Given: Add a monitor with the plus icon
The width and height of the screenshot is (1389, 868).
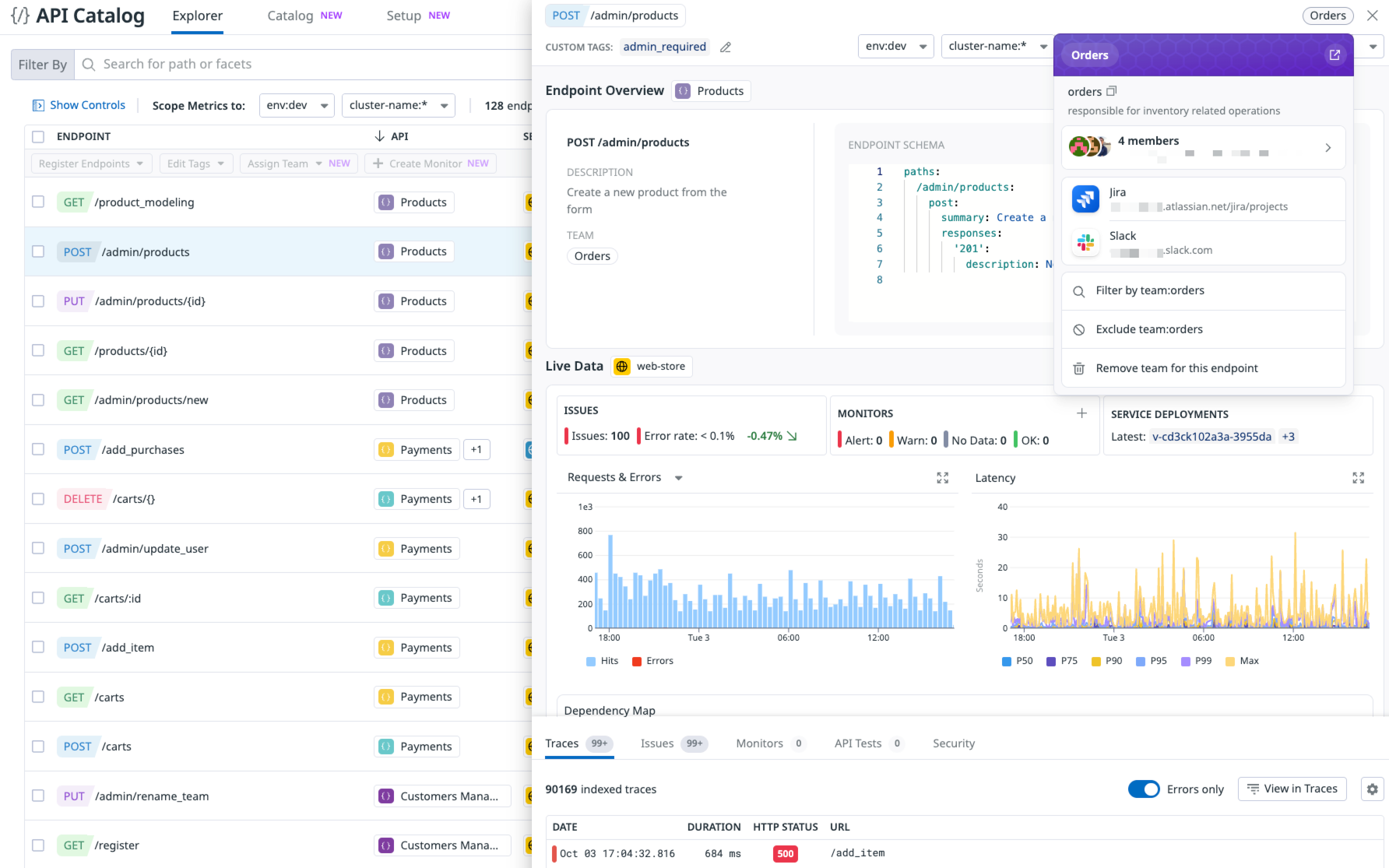Looking at the screenshot, I should [x=1081, y=413].
